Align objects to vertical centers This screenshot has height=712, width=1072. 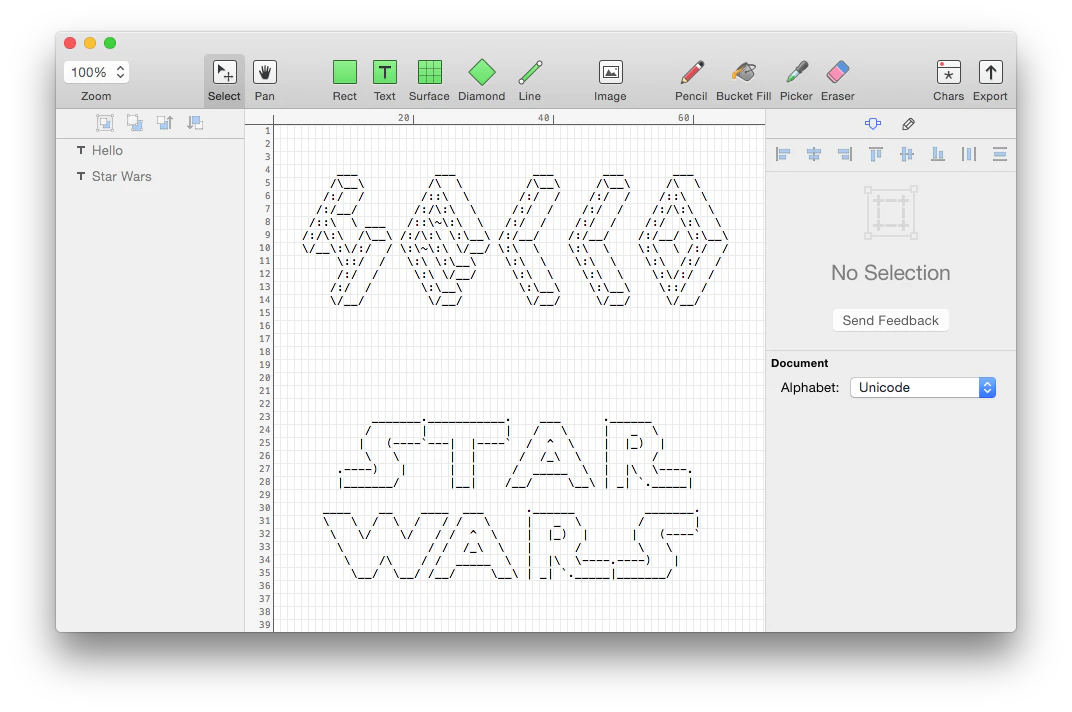(907, 154)
